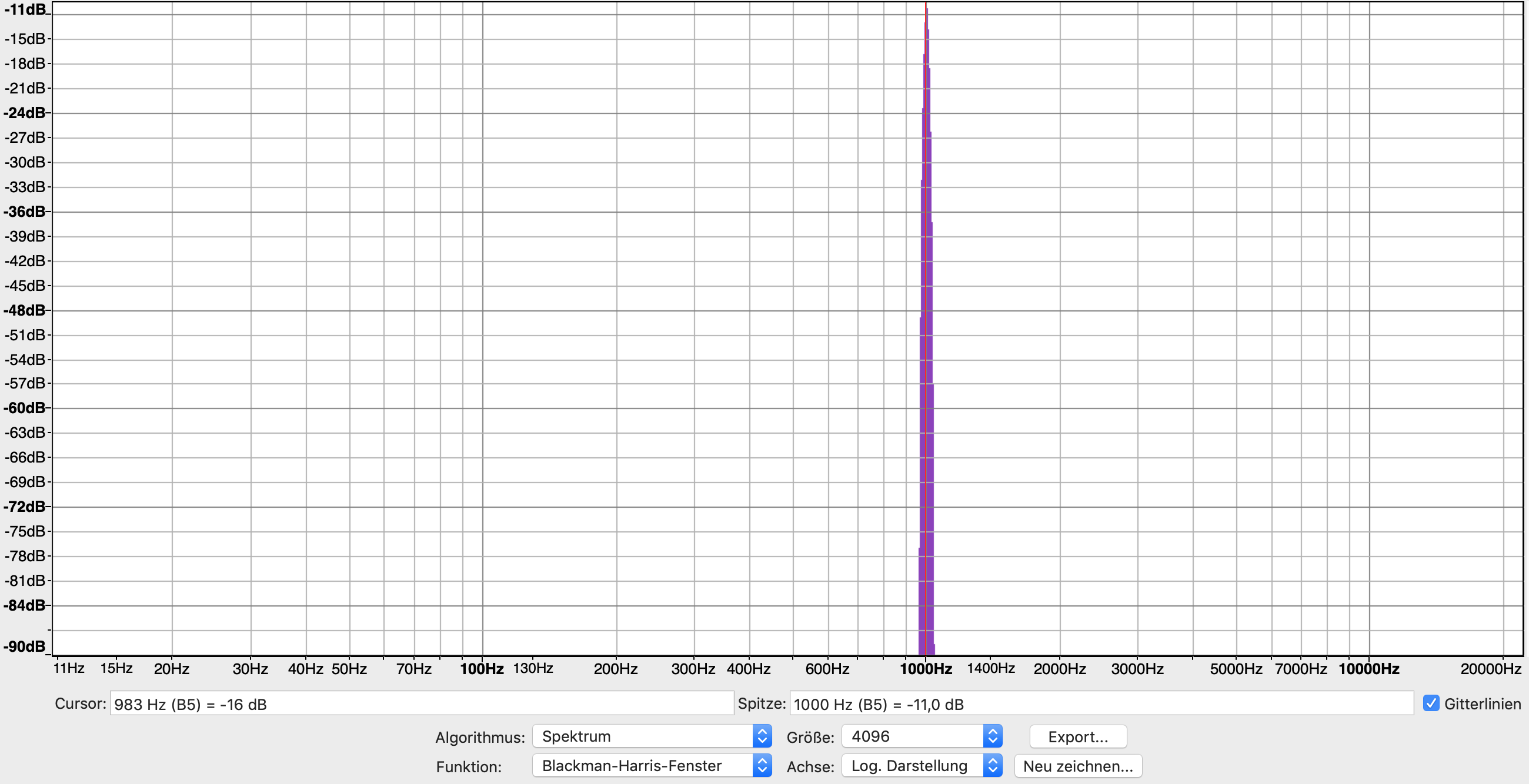Screen dimensions: 1529x784
Task: Click the Neu zeichnen... button
Action: (x=1078, y=766)
